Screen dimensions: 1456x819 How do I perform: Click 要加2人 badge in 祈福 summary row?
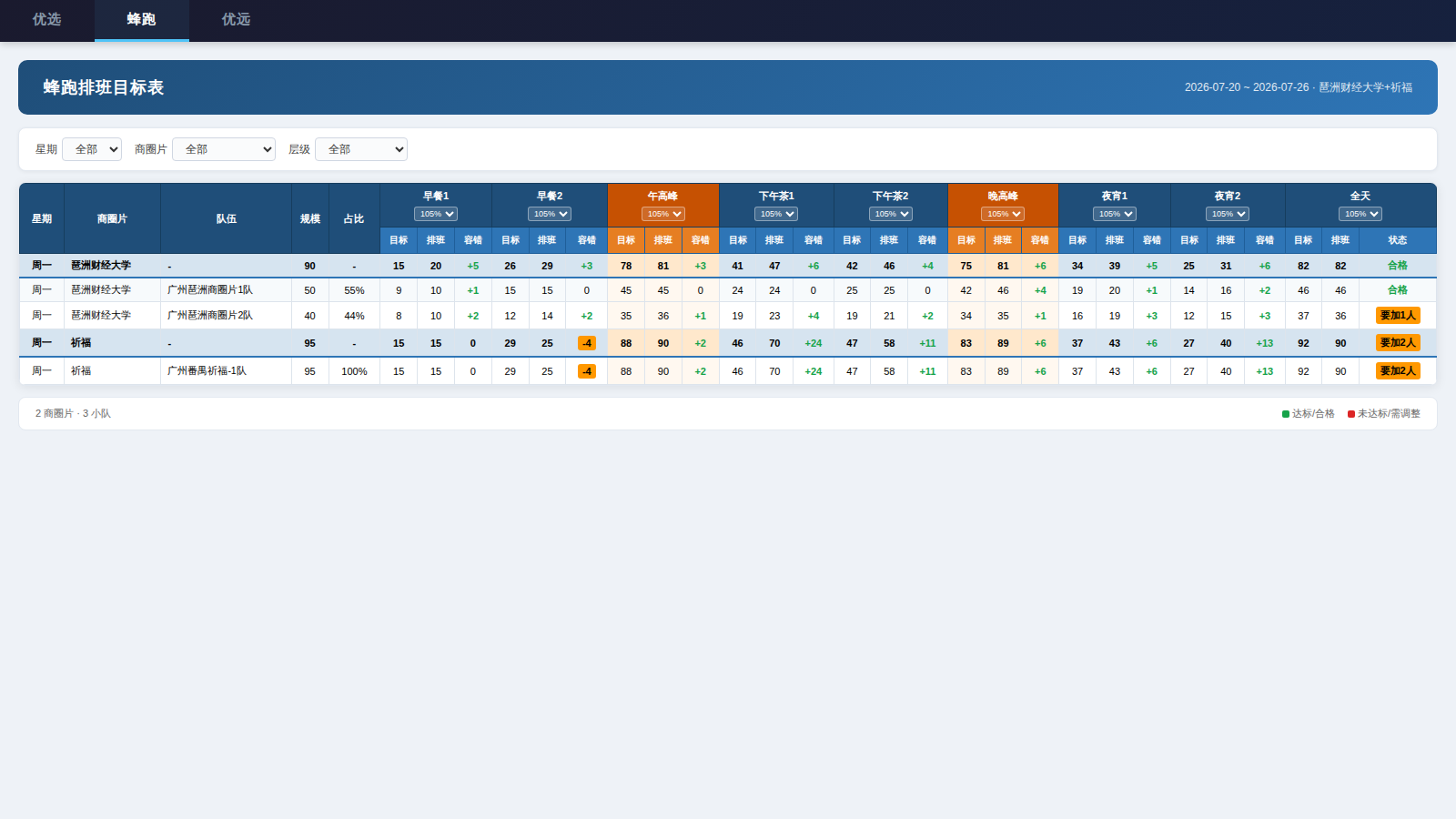tap(1398, 343)
